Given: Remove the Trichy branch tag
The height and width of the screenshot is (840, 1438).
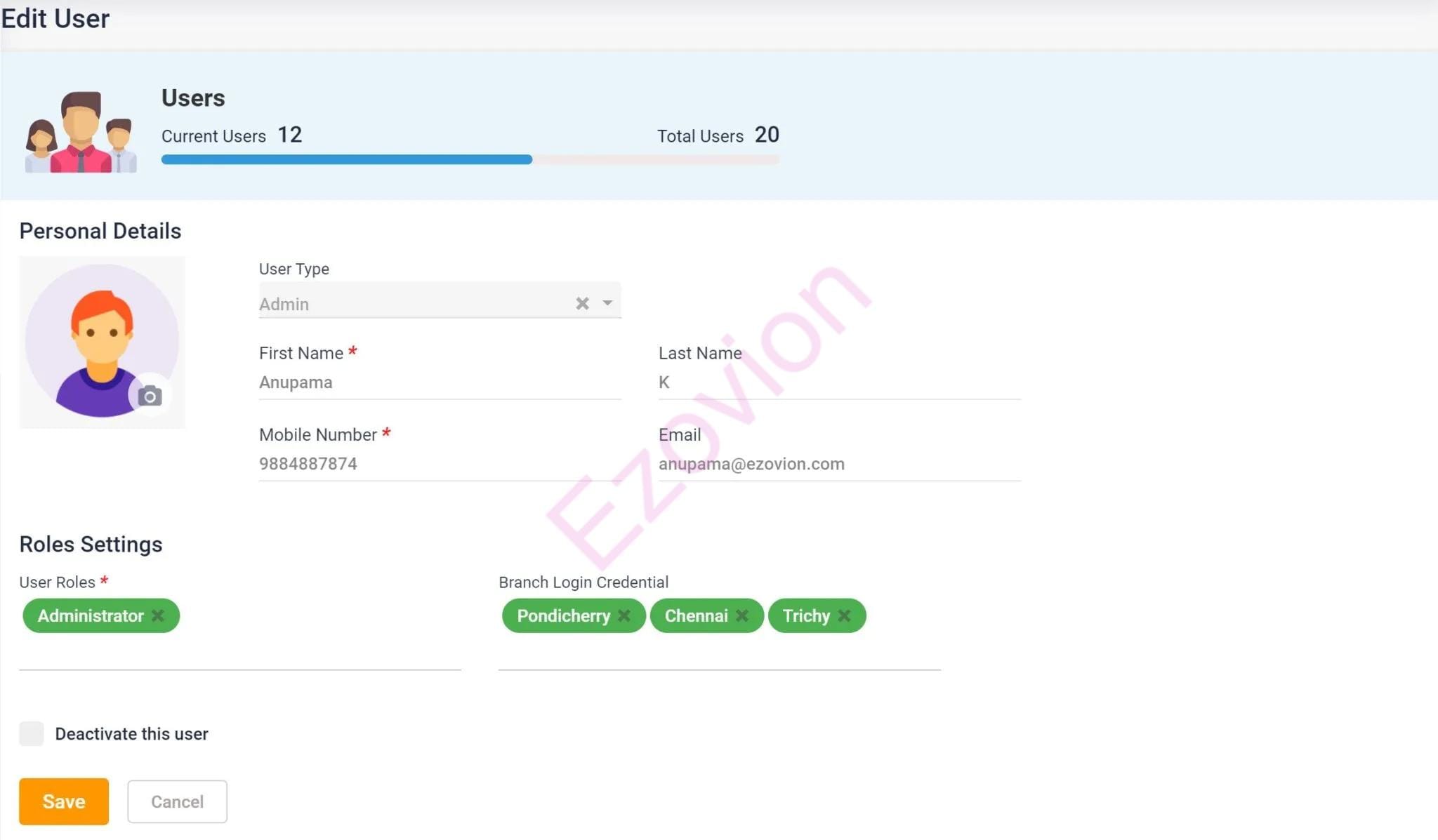Looking at the screenshot, I should click(x=845, y=615).
